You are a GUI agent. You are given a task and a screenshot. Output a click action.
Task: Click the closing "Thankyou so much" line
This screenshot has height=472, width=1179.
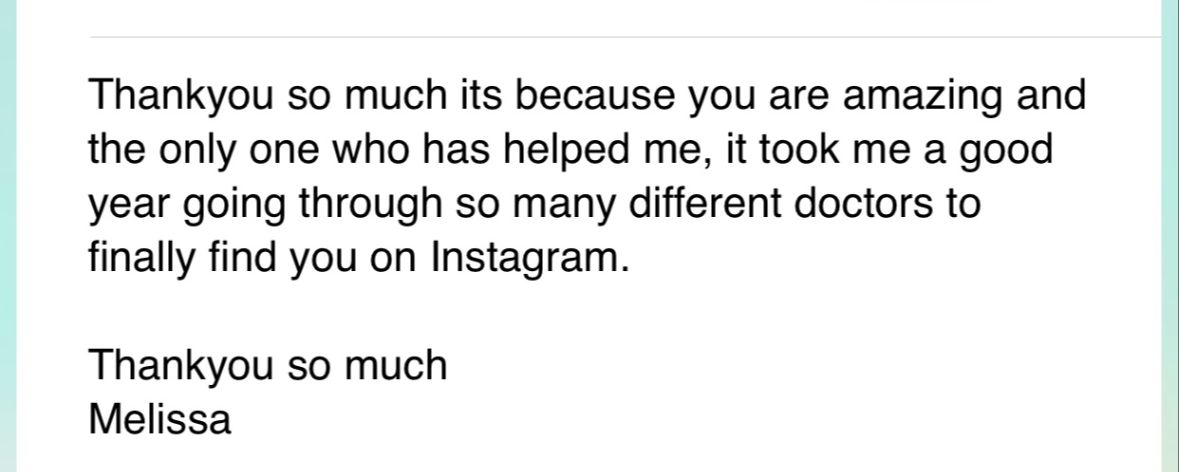pyautogui.click(x=268, y=366)
